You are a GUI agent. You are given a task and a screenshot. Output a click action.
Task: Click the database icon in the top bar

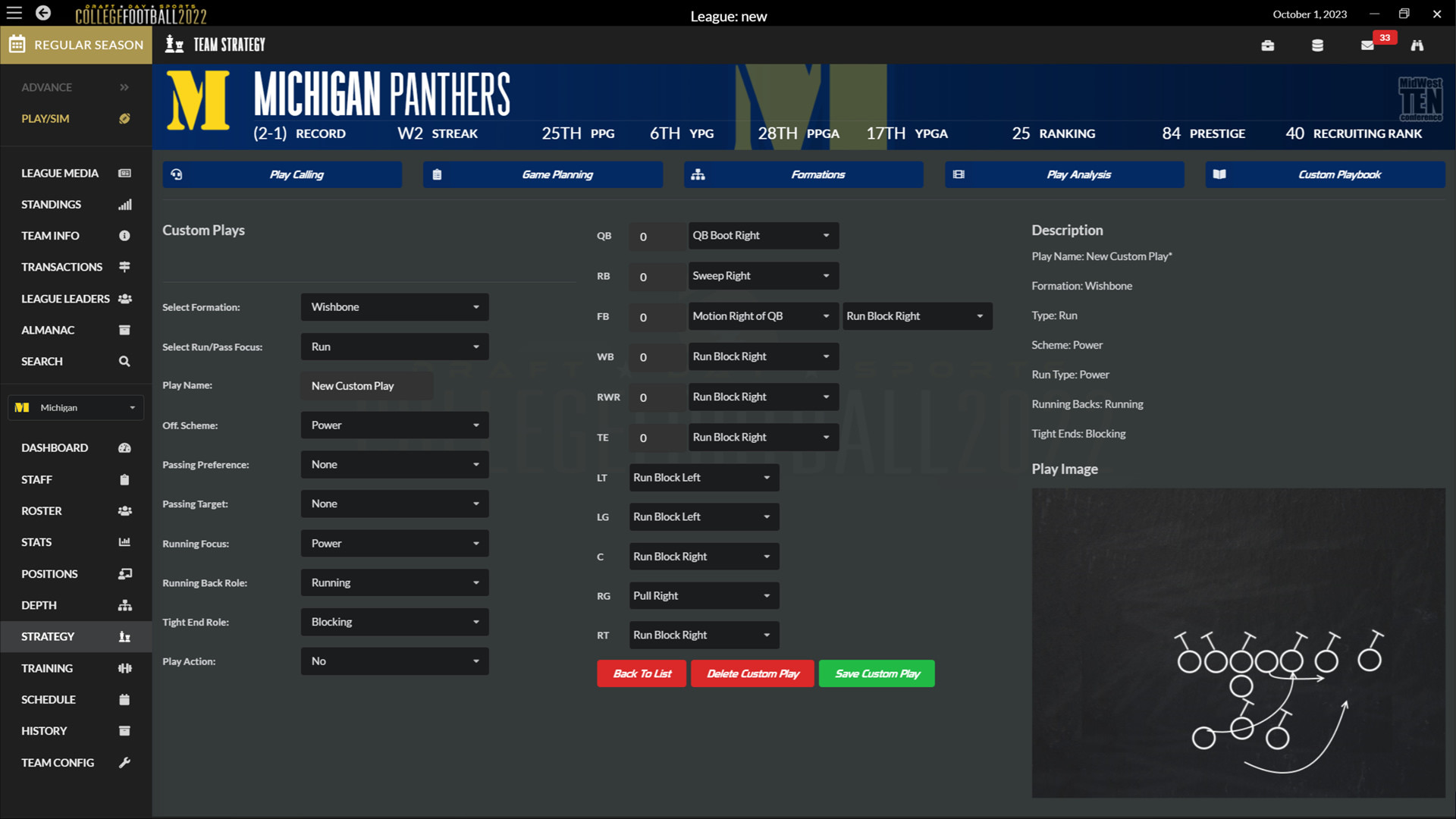coord(1317,45)
